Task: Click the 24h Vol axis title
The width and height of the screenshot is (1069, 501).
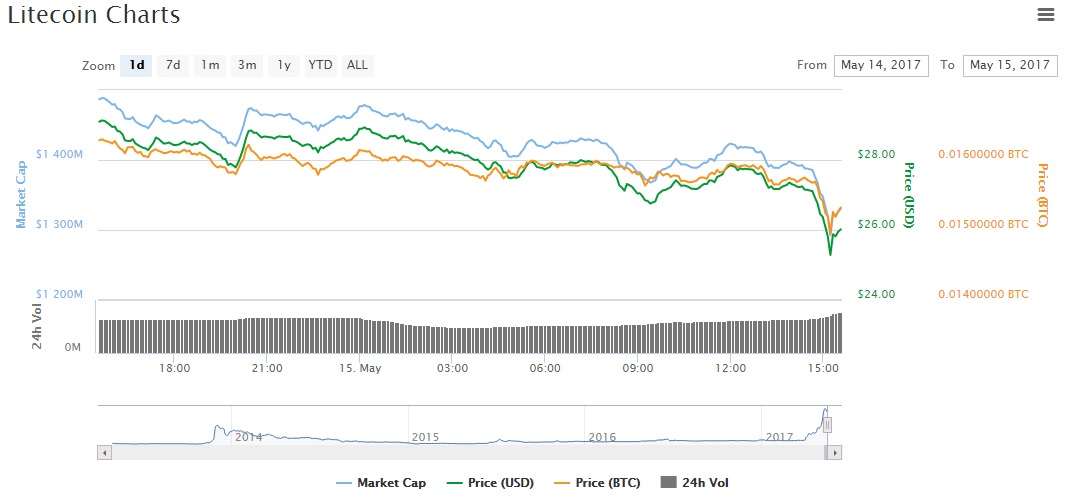Action: point(37,327)
